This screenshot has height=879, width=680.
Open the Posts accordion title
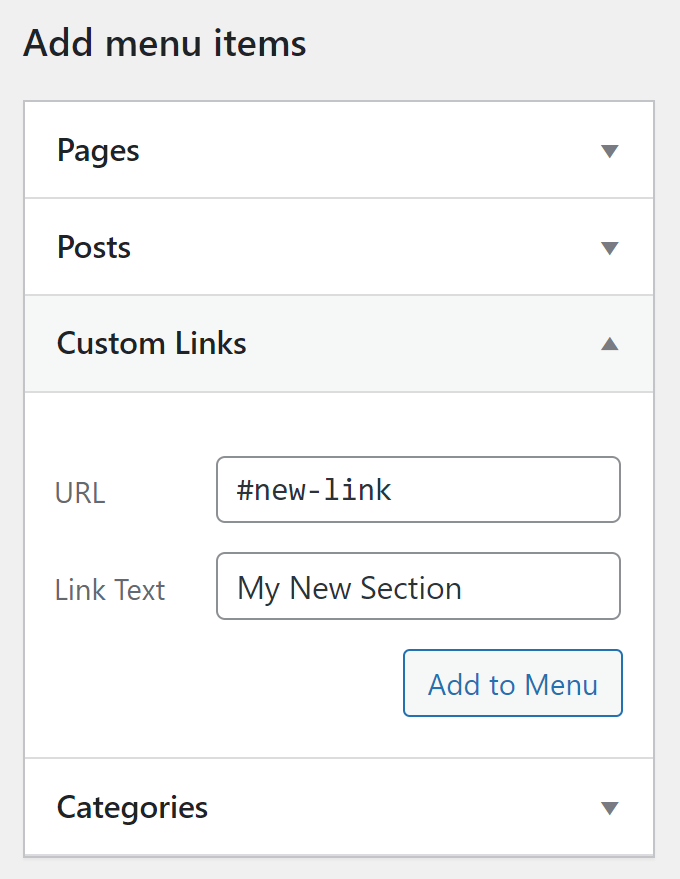pyautogui.click(x=94, y=247)
